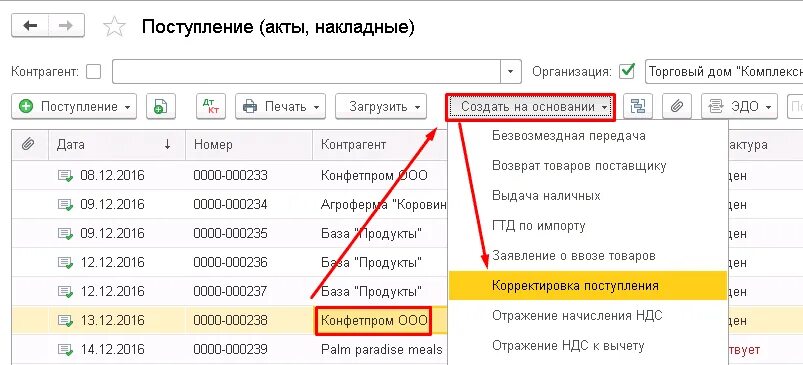This screenshot has width=803, height=365.
Task: Show Дт/Кт postings for the document
Action: 211,106
